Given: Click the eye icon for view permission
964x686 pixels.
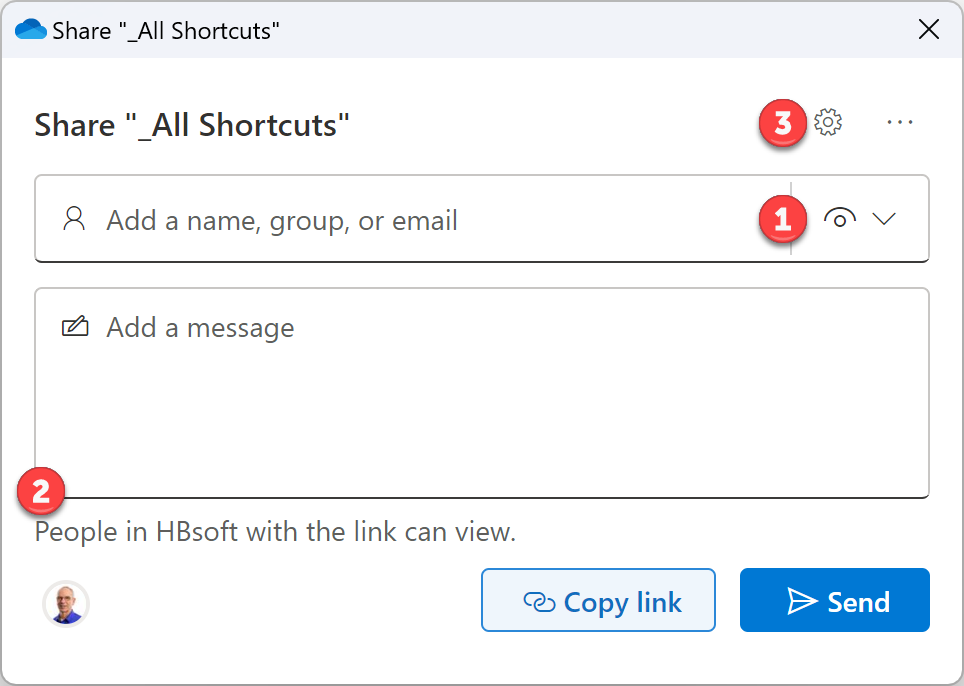Looking at the screenshot, I should click(x=840, y=219).
